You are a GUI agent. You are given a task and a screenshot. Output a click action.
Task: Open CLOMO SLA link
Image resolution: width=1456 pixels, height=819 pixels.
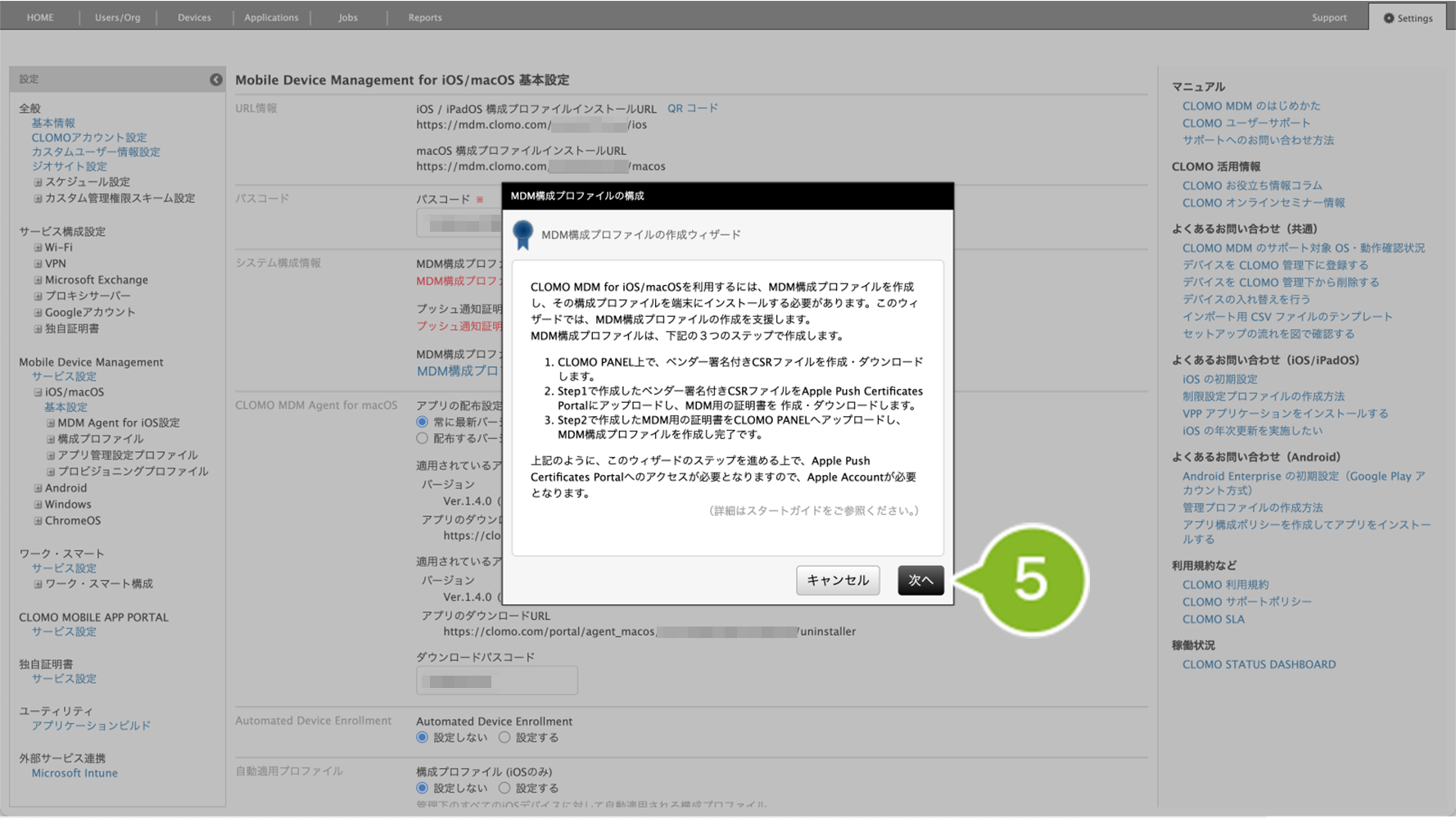click(x=1213, y=619)
